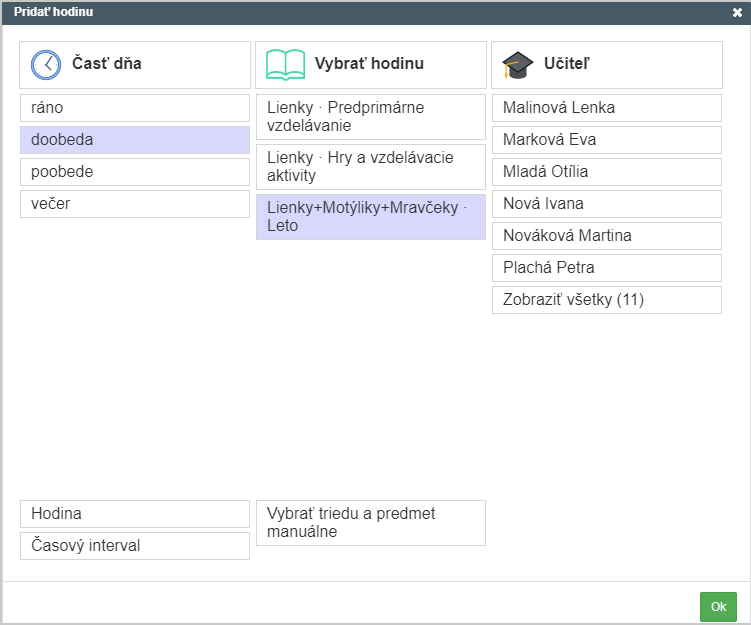Select Lienky Hry a vzdelávacie aktivity
This screenshot has width=751, height=625.
pyautogui.click(x=371, y=167)
